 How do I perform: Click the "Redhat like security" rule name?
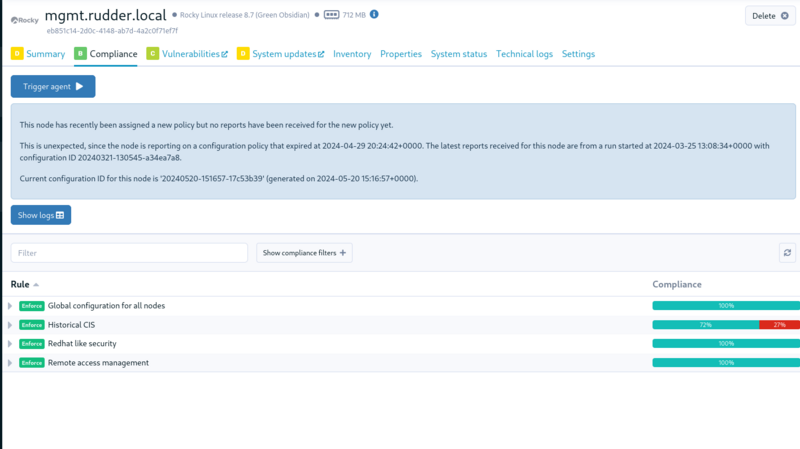(x=82, y=343)
